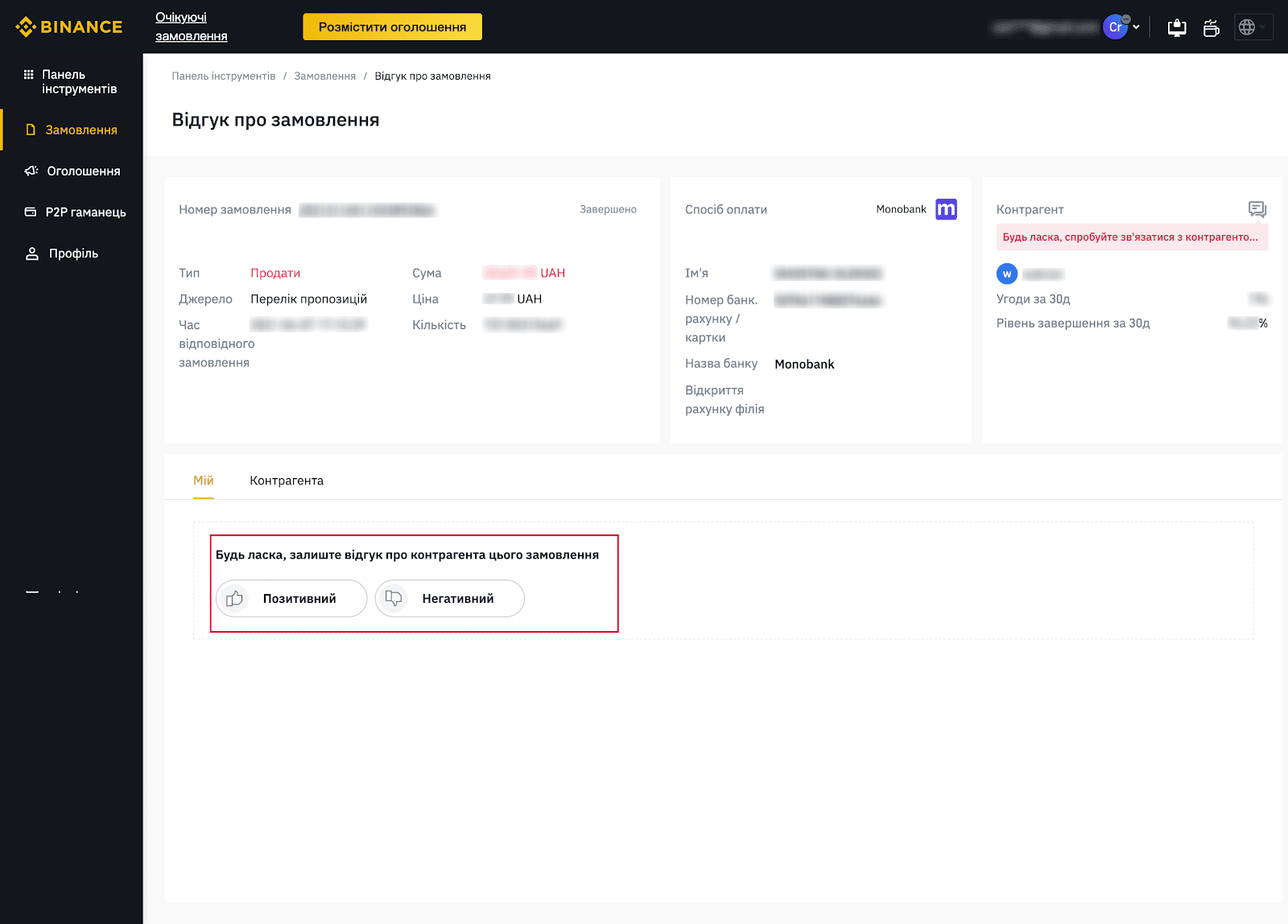Click the Угоди за 30д label

point(1033,299)
